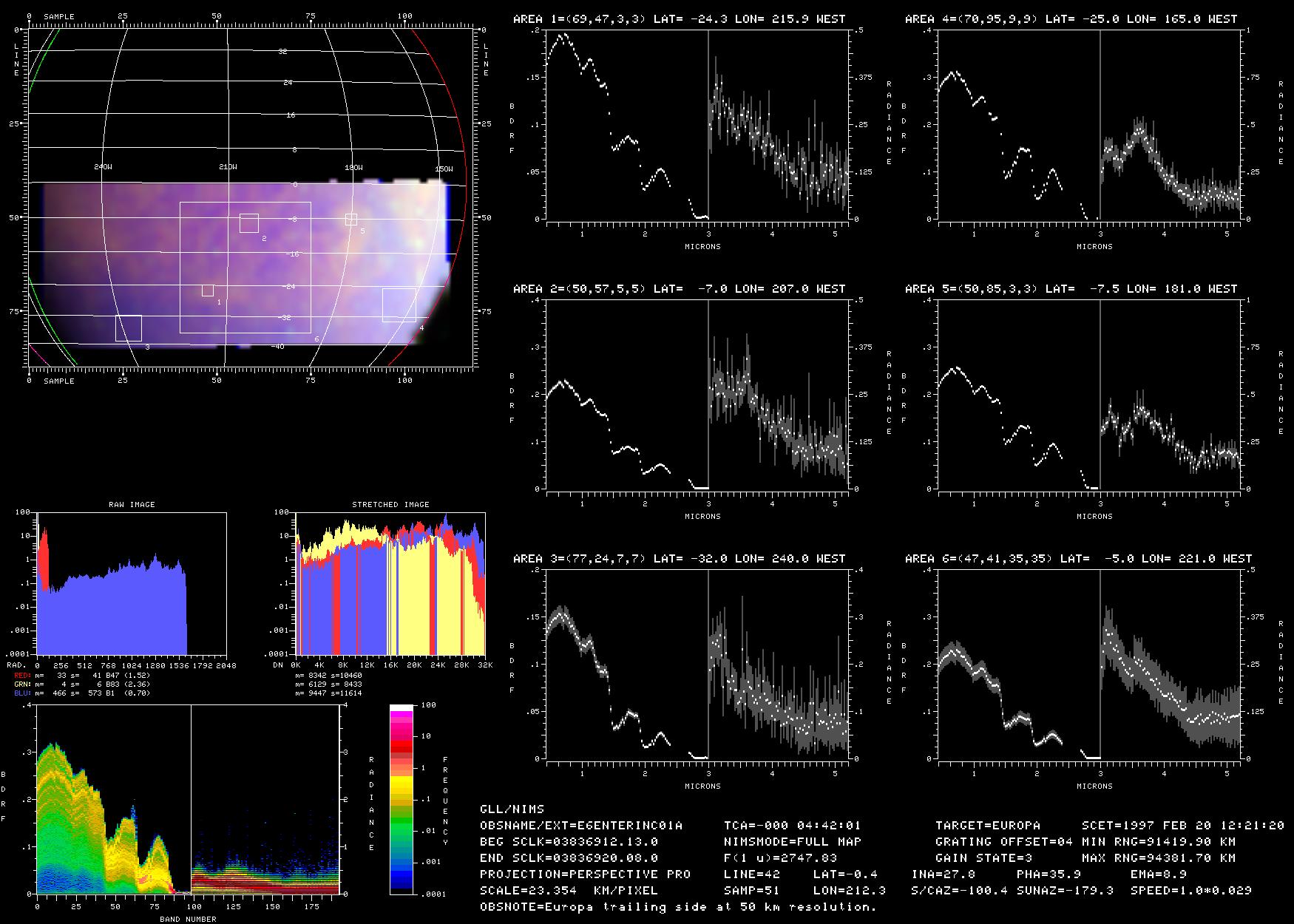This screenshot has width=1294, height=924.
Task: Open the AREA 3 spectrum plot title
Action: 679,559
